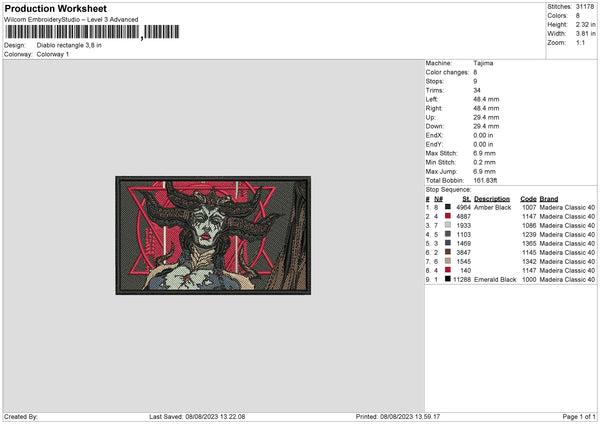
Task: Click the blue swatch in stop 5
Action: (x=448, y=243)
